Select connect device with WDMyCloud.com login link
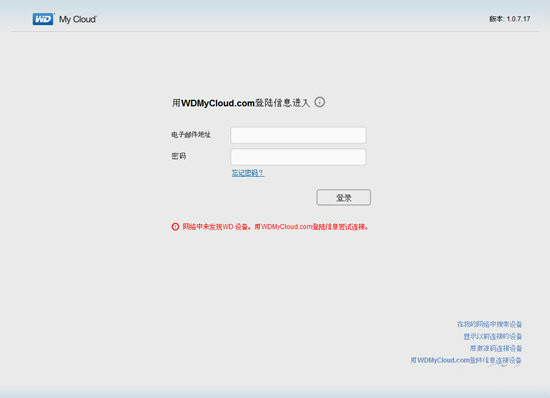Viewport: 550px width, 398px height. [466, 360]
